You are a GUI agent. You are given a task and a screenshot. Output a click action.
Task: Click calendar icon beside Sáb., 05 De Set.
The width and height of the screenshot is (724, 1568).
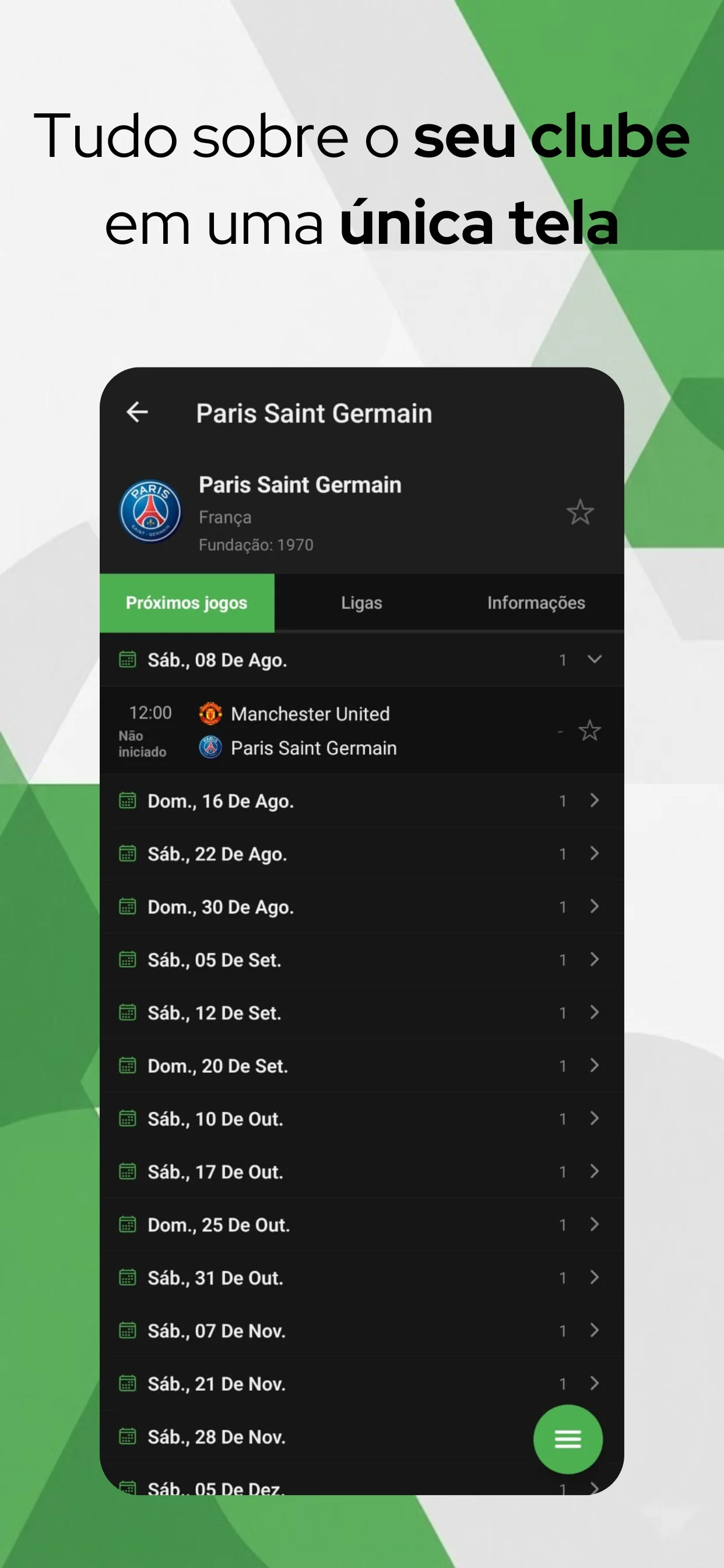point(127,960)
